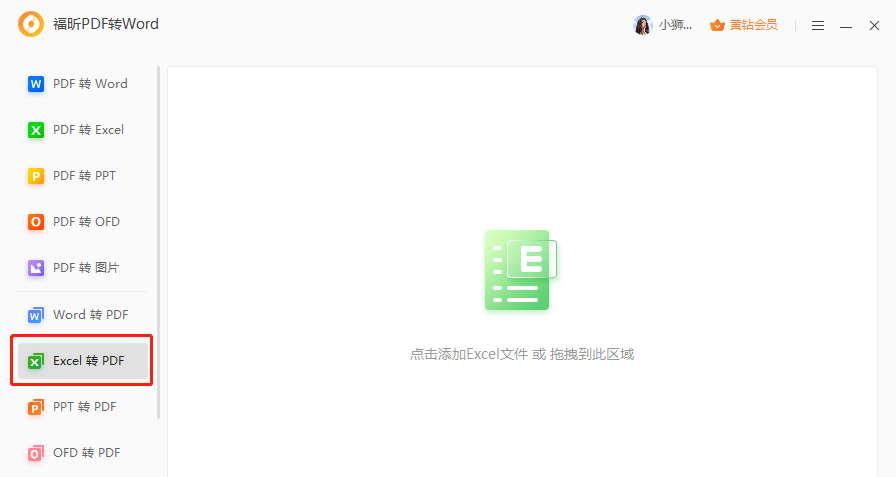Click the gold crown membership icon
The width and height of the screenshot is (896, 477).
[x=717, y=25]
